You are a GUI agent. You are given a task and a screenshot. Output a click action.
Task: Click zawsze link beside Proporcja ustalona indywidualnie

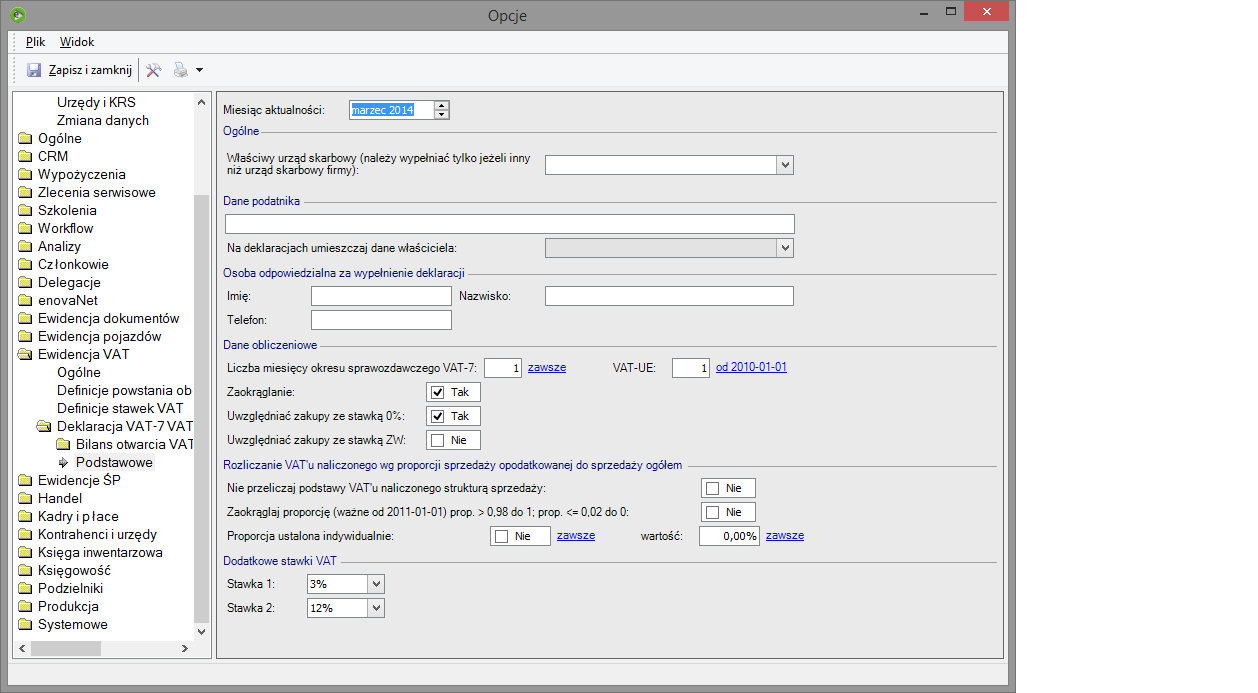[x=576, y=536]
